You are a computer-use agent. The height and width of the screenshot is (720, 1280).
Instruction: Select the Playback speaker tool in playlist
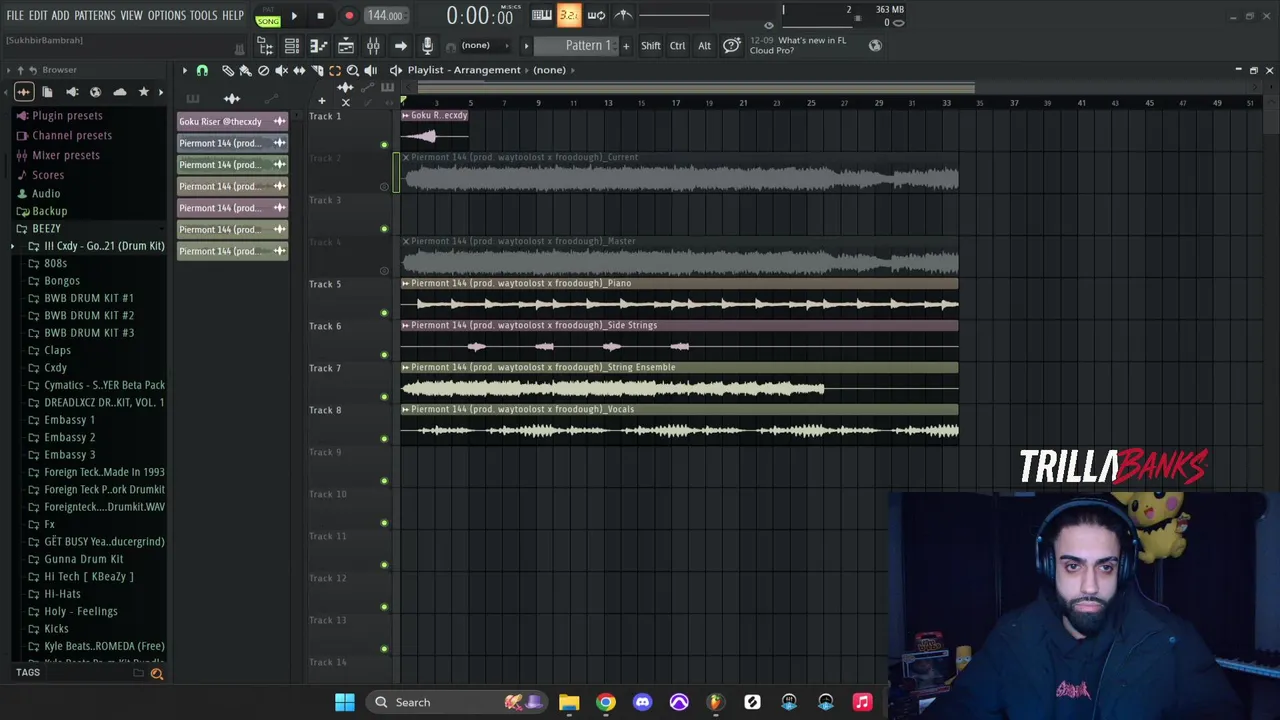pos(371,70)
